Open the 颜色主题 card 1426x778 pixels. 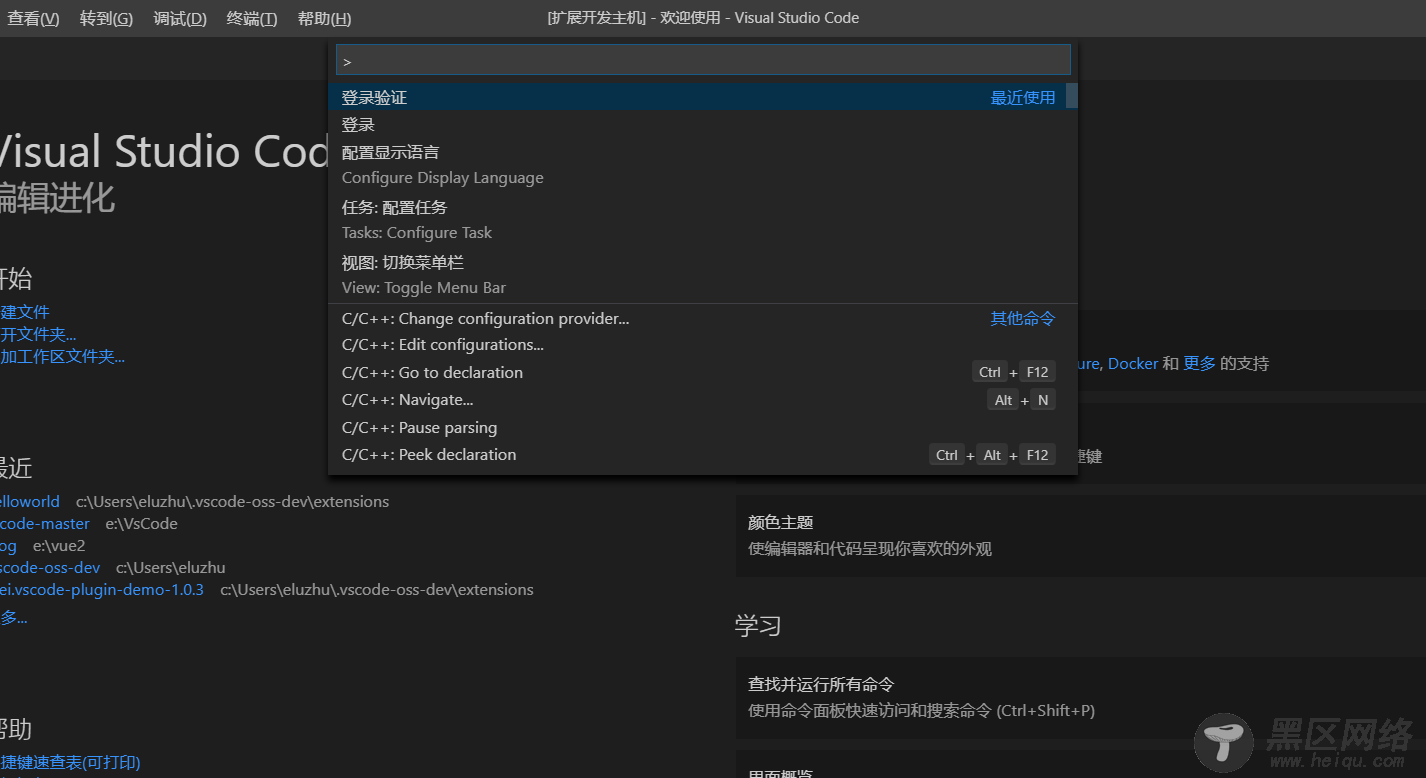point(1081,535)
